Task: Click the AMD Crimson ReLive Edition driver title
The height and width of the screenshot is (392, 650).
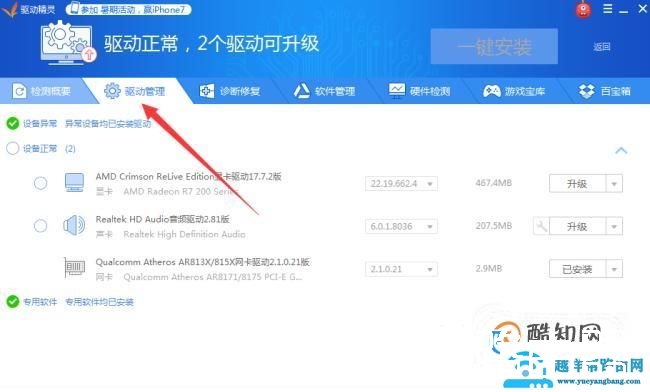Action: pos(189,177)
